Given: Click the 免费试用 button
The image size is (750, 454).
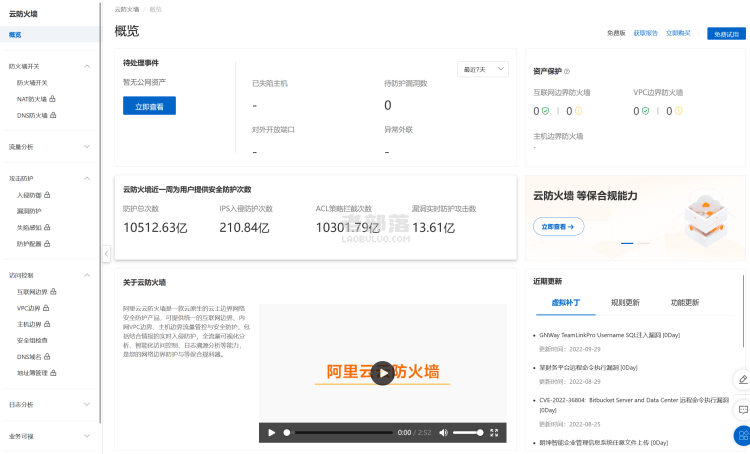Looking at the screenshot, I should point(726,33).
